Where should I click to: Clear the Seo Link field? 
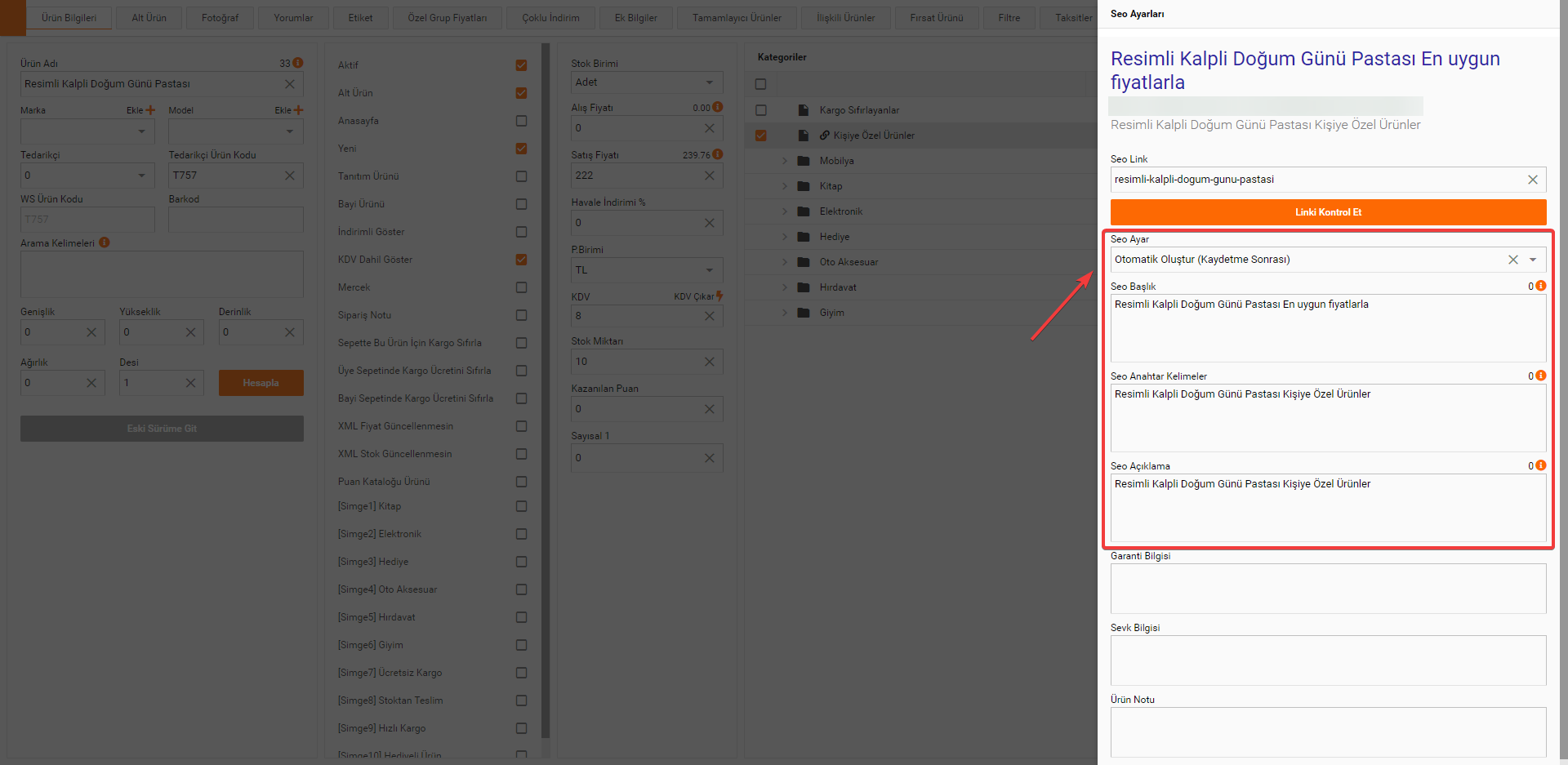point(1533,180)
